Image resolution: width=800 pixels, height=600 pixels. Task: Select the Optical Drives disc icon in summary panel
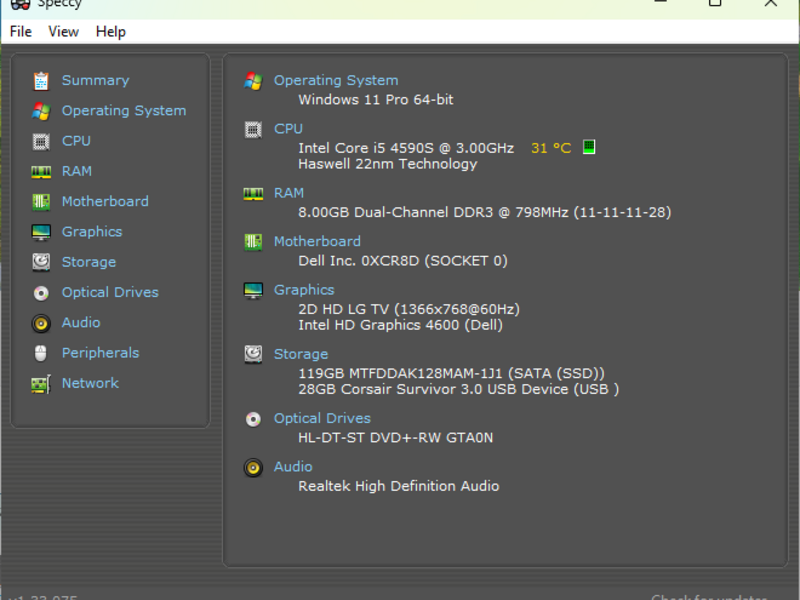pos(254,419)
